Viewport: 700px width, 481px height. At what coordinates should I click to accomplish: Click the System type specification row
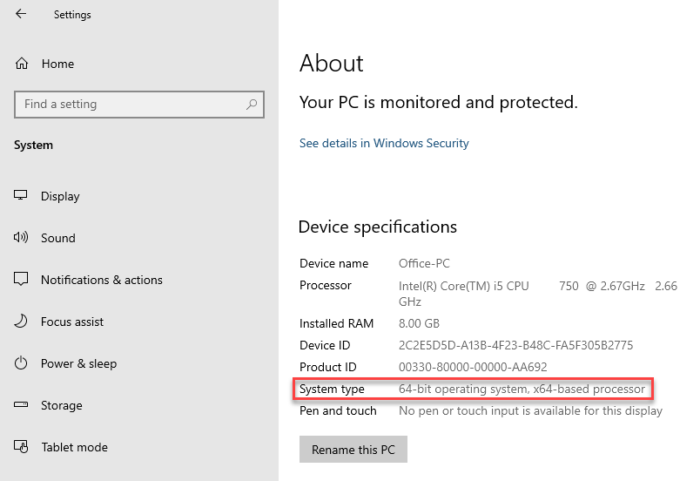pos(475,388)
